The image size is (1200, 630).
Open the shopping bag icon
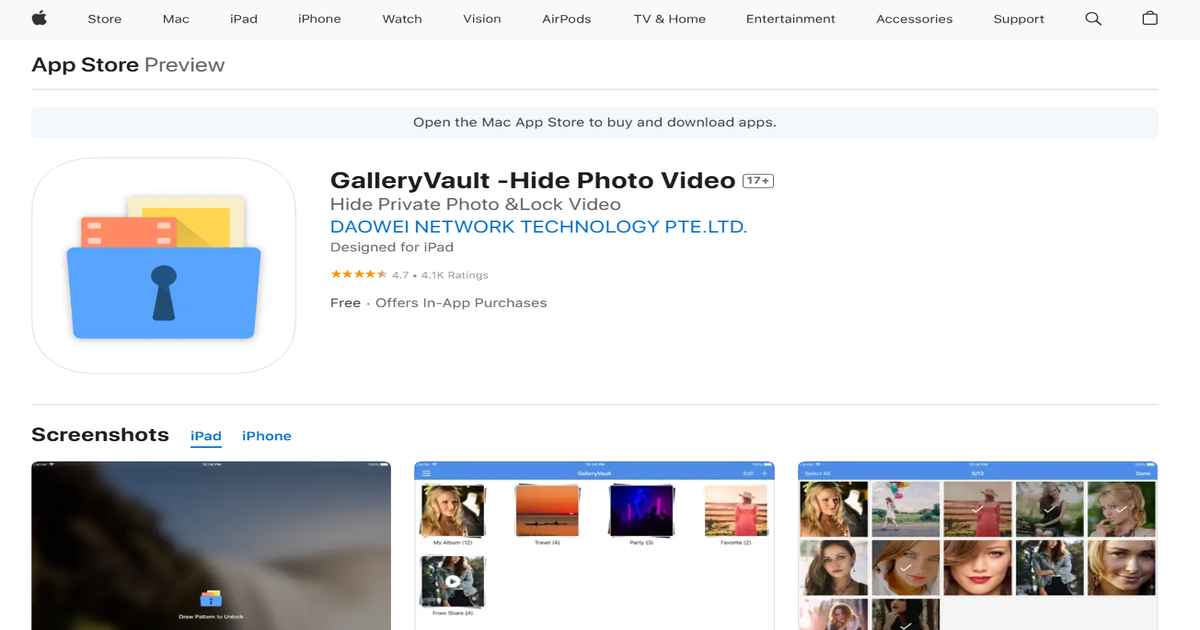tap(1150, 18)
